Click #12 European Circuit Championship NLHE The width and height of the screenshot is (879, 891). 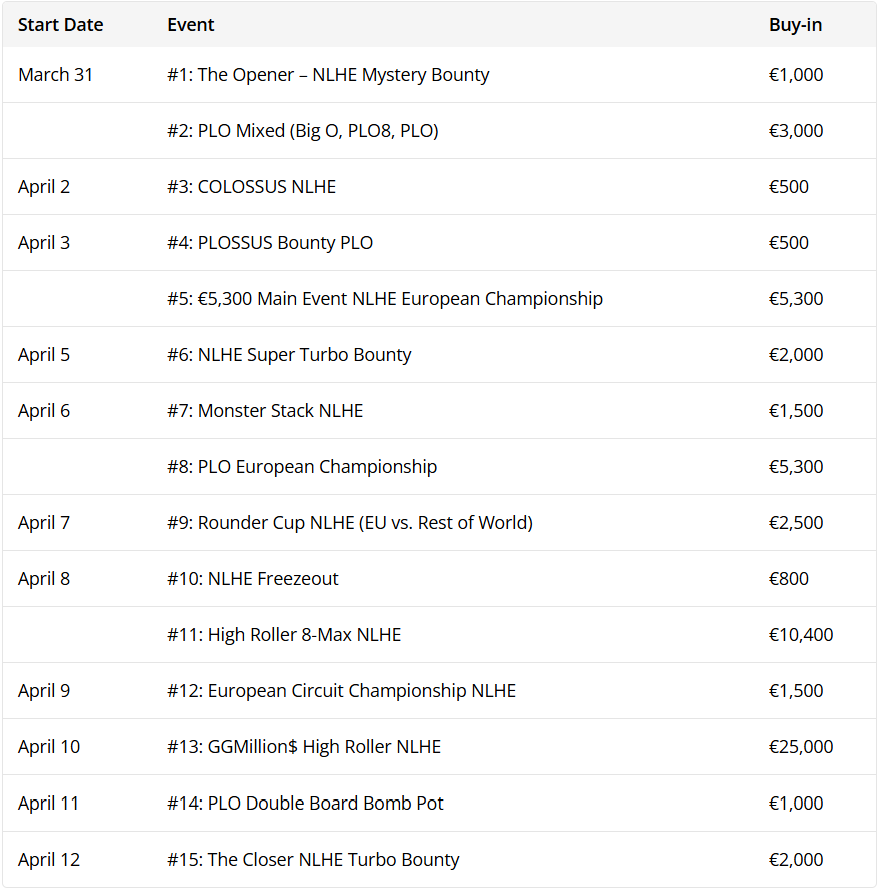tap(341, 691)
